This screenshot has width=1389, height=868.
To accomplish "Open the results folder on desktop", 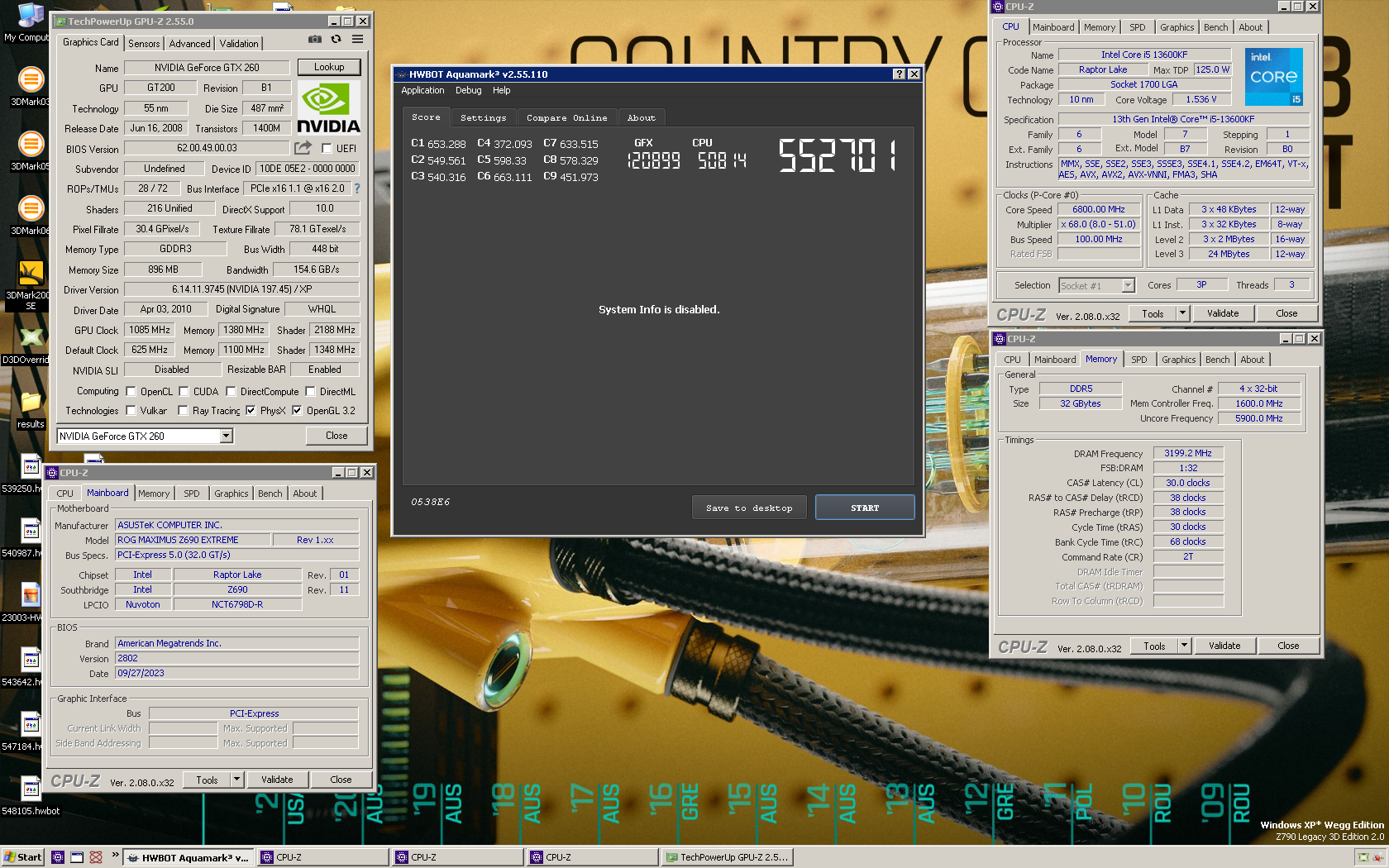I will pyautogui.click(x=31, y=403).
